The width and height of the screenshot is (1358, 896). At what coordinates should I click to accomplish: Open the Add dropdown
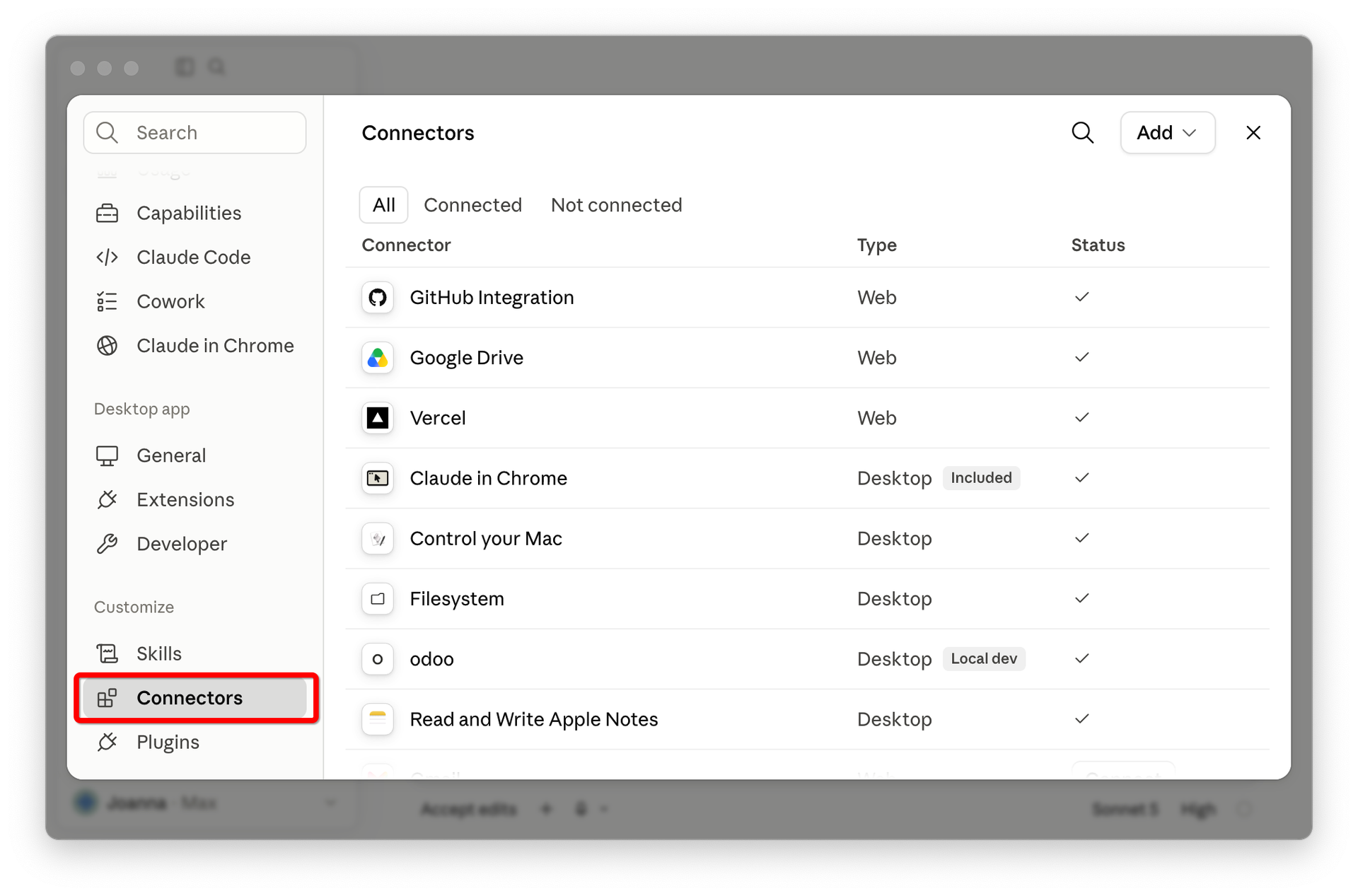(x=1167, y=132)
